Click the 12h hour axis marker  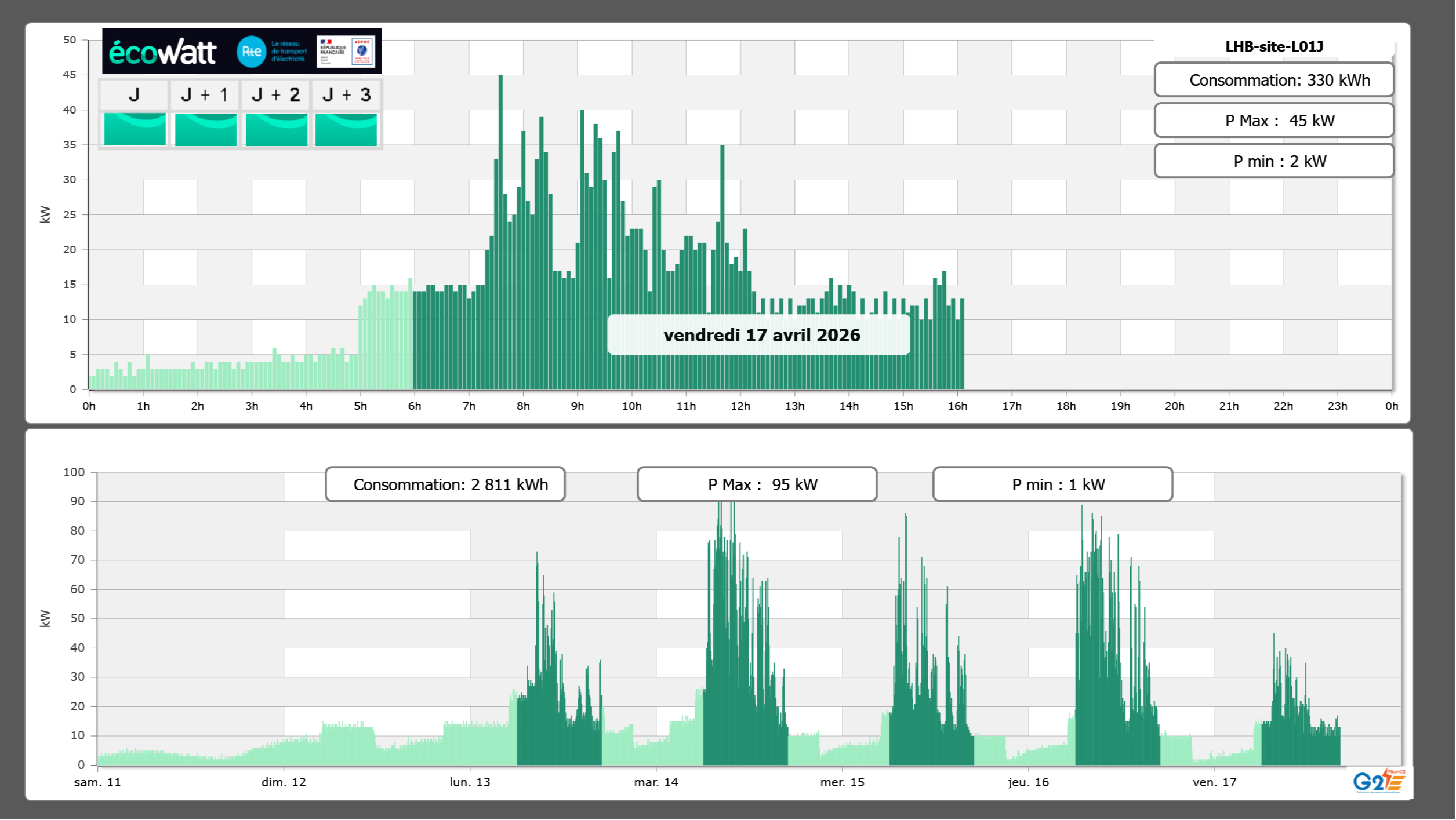[x=740, y=406]
